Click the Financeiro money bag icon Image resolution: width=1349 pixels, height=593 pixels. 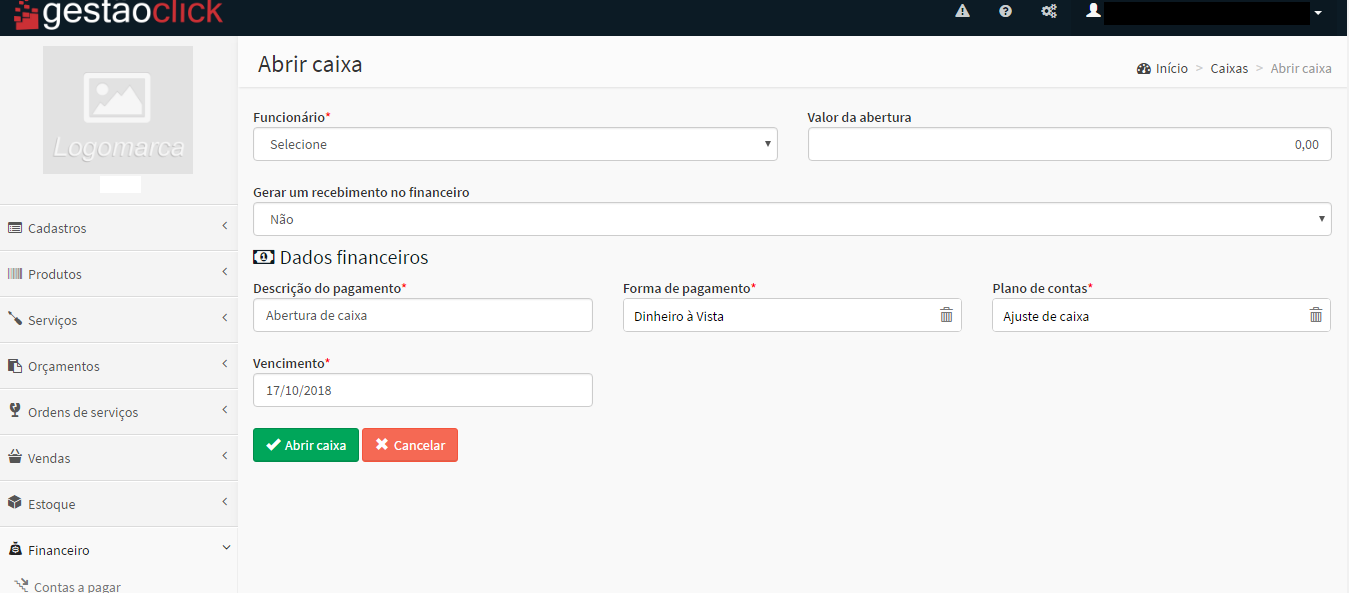[15, 549]
